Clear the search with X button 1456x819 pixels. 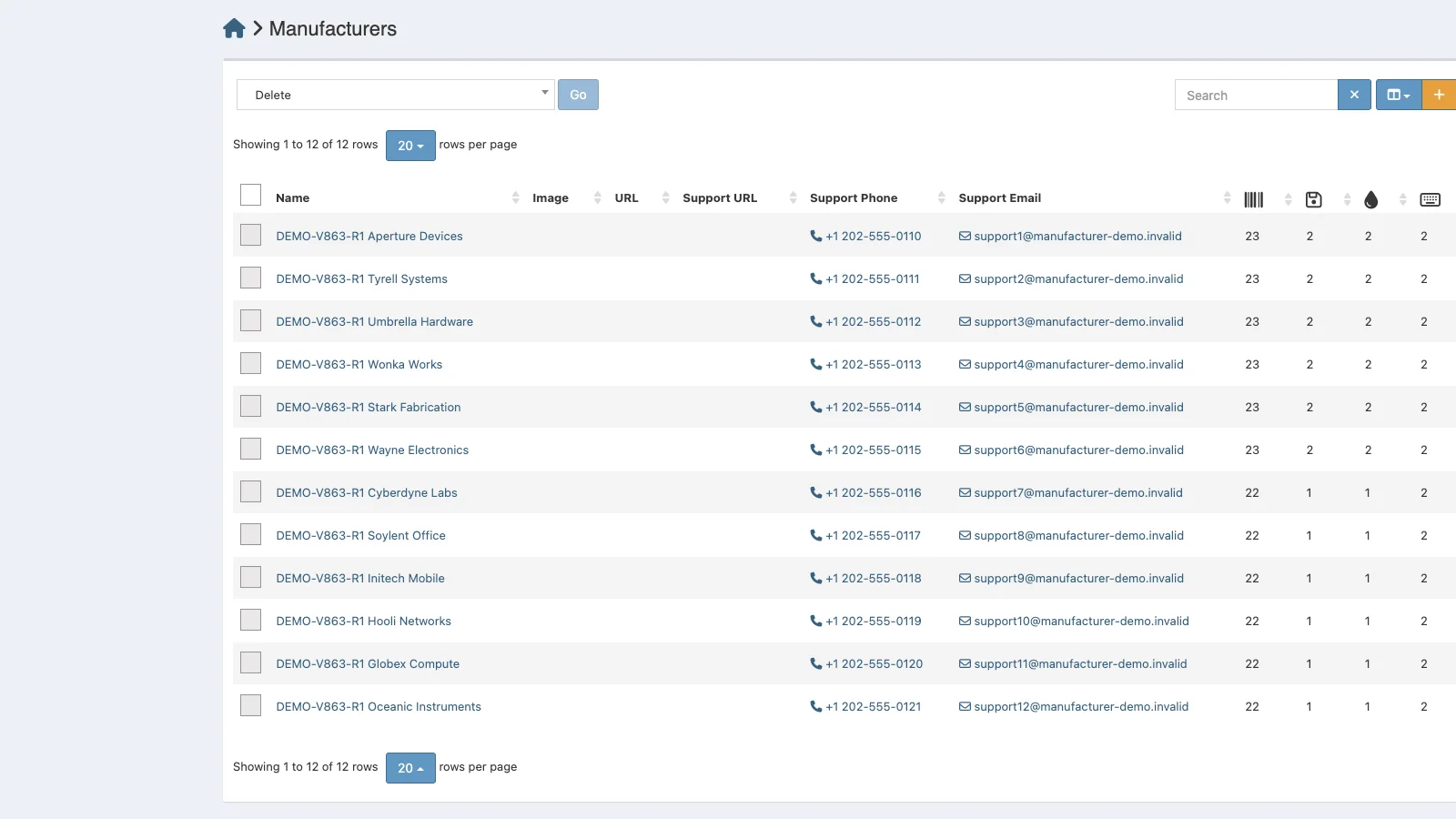[x=1354, y=95]
